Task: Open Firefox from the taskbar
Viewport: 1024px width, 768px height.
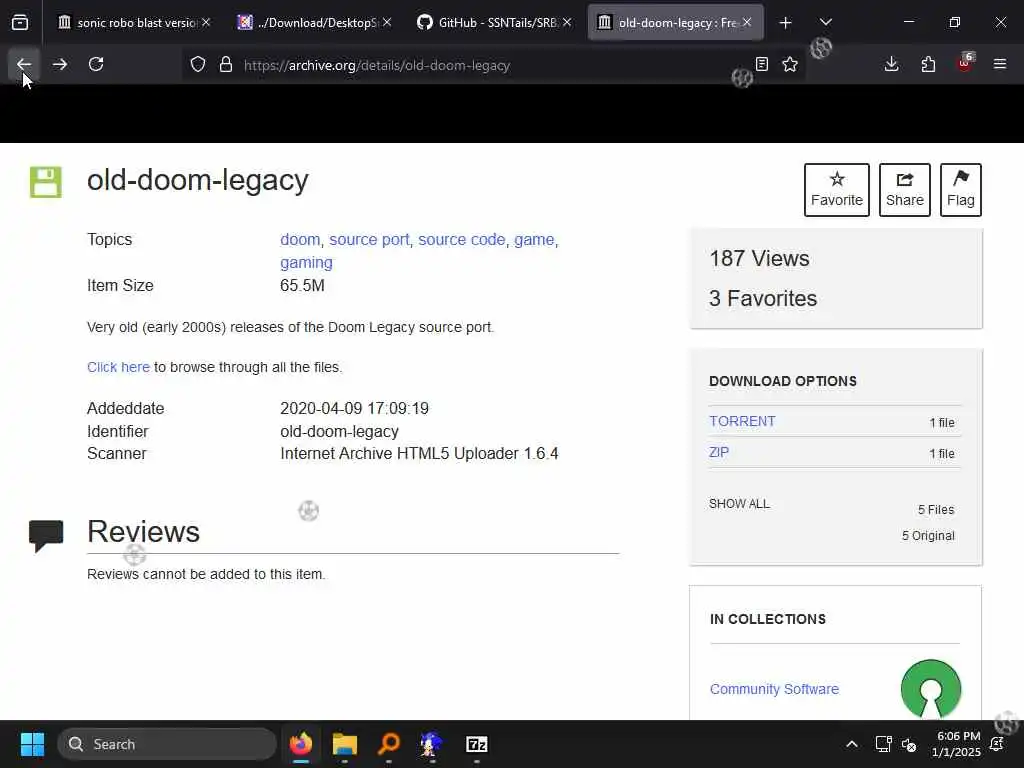Action: [300, 744]
